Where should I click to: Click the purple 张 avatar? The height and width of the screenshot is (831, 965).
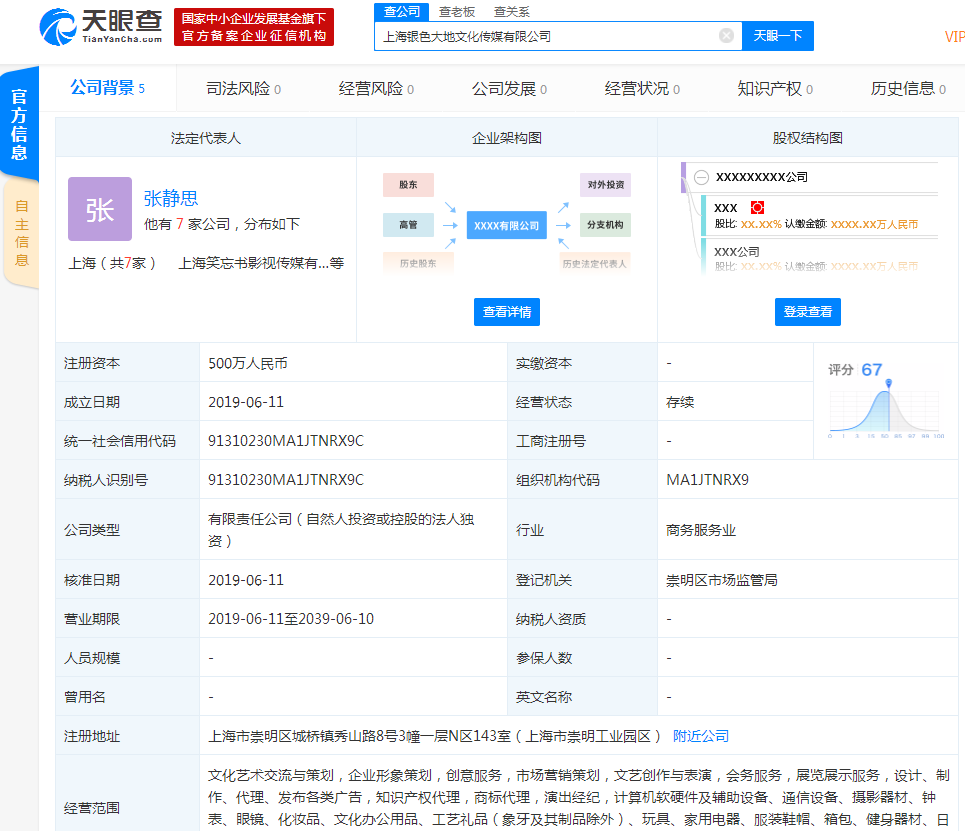click(100, 209)
